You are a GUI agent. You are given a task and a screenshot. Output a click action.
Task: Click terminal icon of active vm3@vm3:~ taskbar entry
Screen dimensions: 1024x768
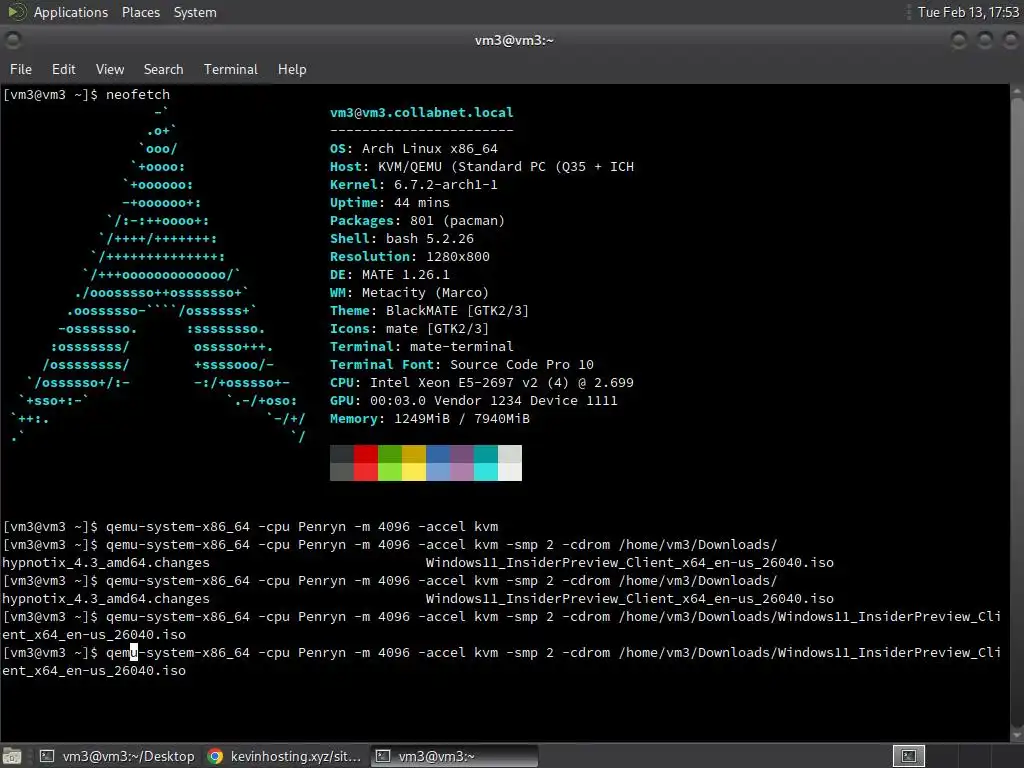tap(383, 756)
